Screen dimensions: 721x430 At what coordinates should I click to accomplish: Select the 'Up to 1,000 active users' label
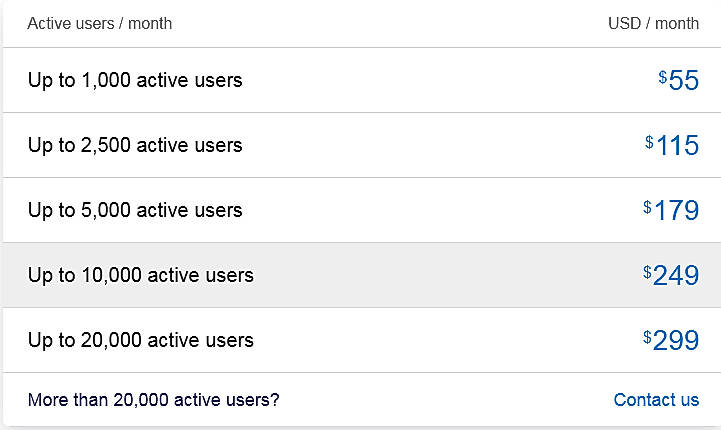(x=135, y=80)
